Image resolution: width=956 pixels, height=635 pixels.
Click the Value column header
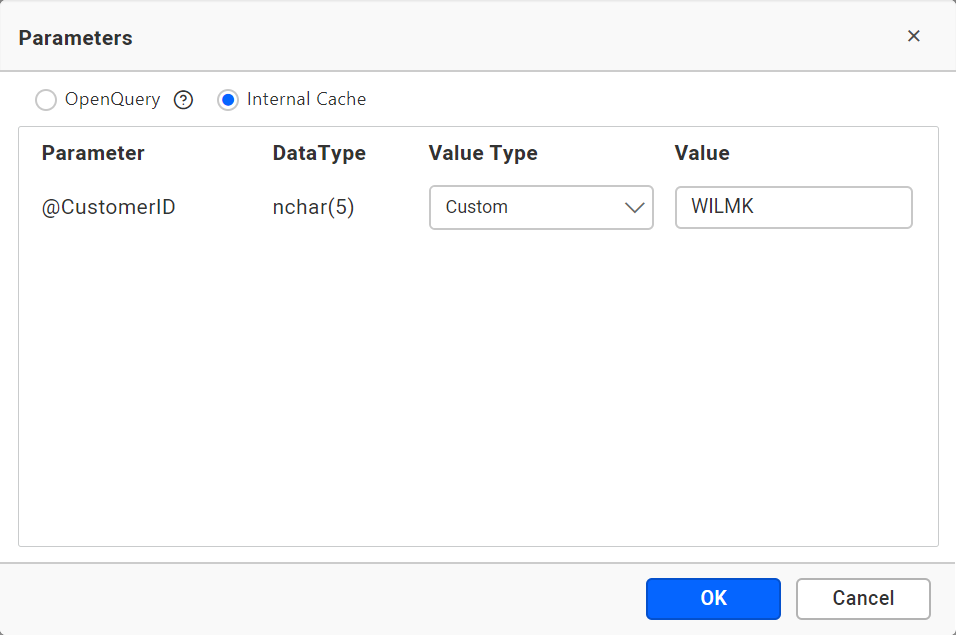(x=701, y=153)
